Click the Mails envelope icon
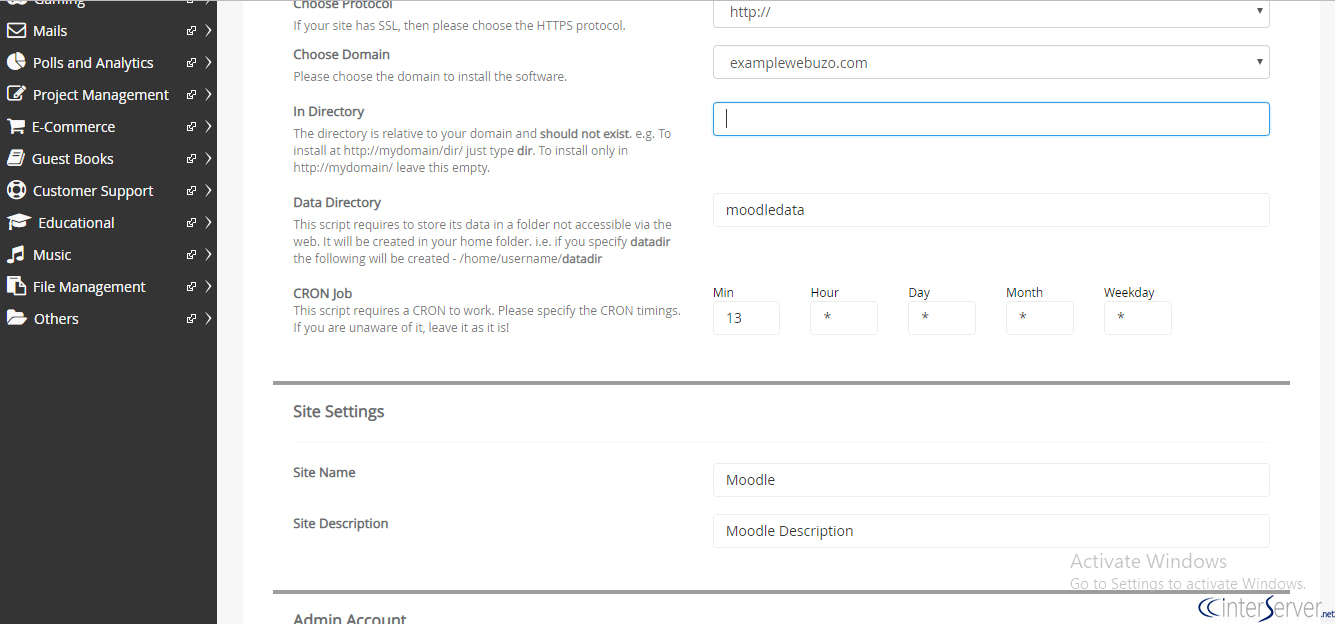 [16, 31]
